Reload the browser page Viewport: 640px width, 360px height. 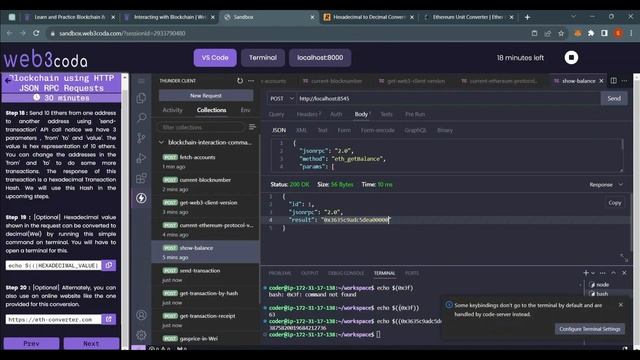click(36, 33)
